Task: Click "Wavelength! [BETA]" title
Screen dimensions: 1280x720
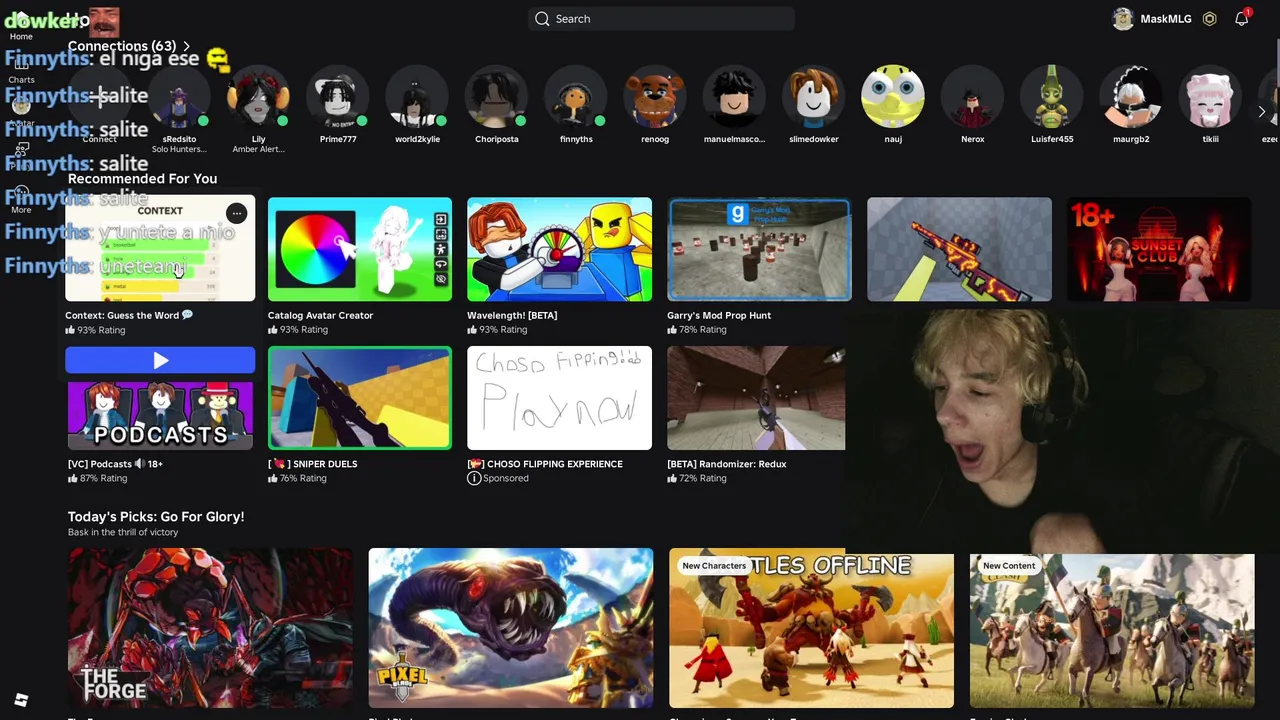Action: coord(512,315)
